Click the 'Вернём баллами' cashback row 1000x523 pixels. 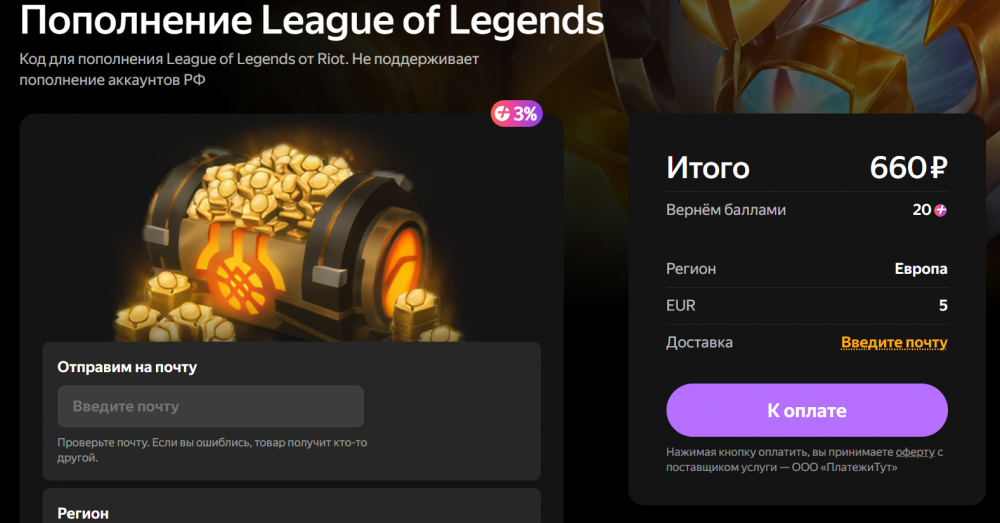pyautogui.click(x=807, y=210)
